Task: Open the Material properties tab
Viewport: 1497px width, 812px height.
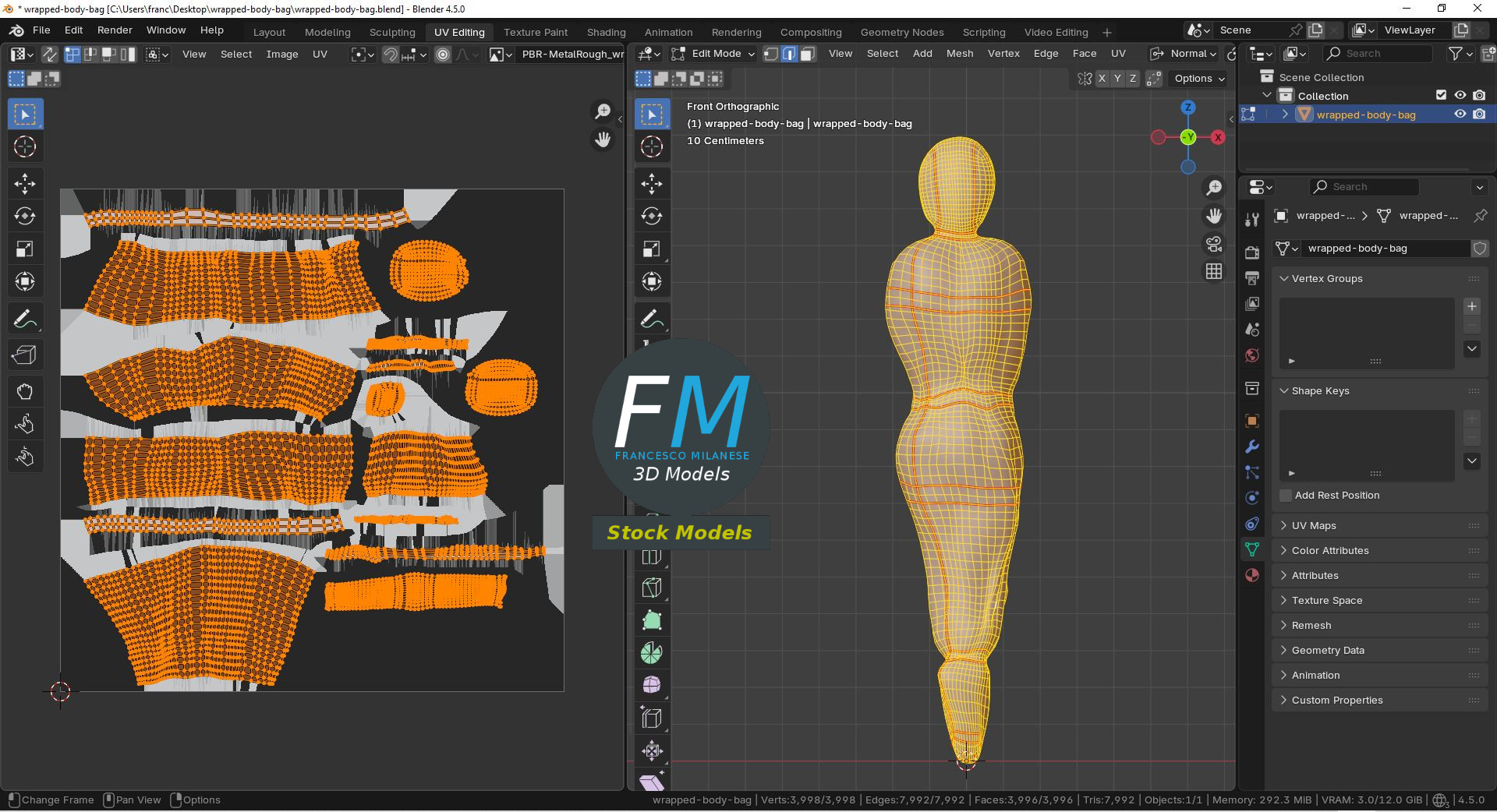Action: click(x=1252, y=575)
